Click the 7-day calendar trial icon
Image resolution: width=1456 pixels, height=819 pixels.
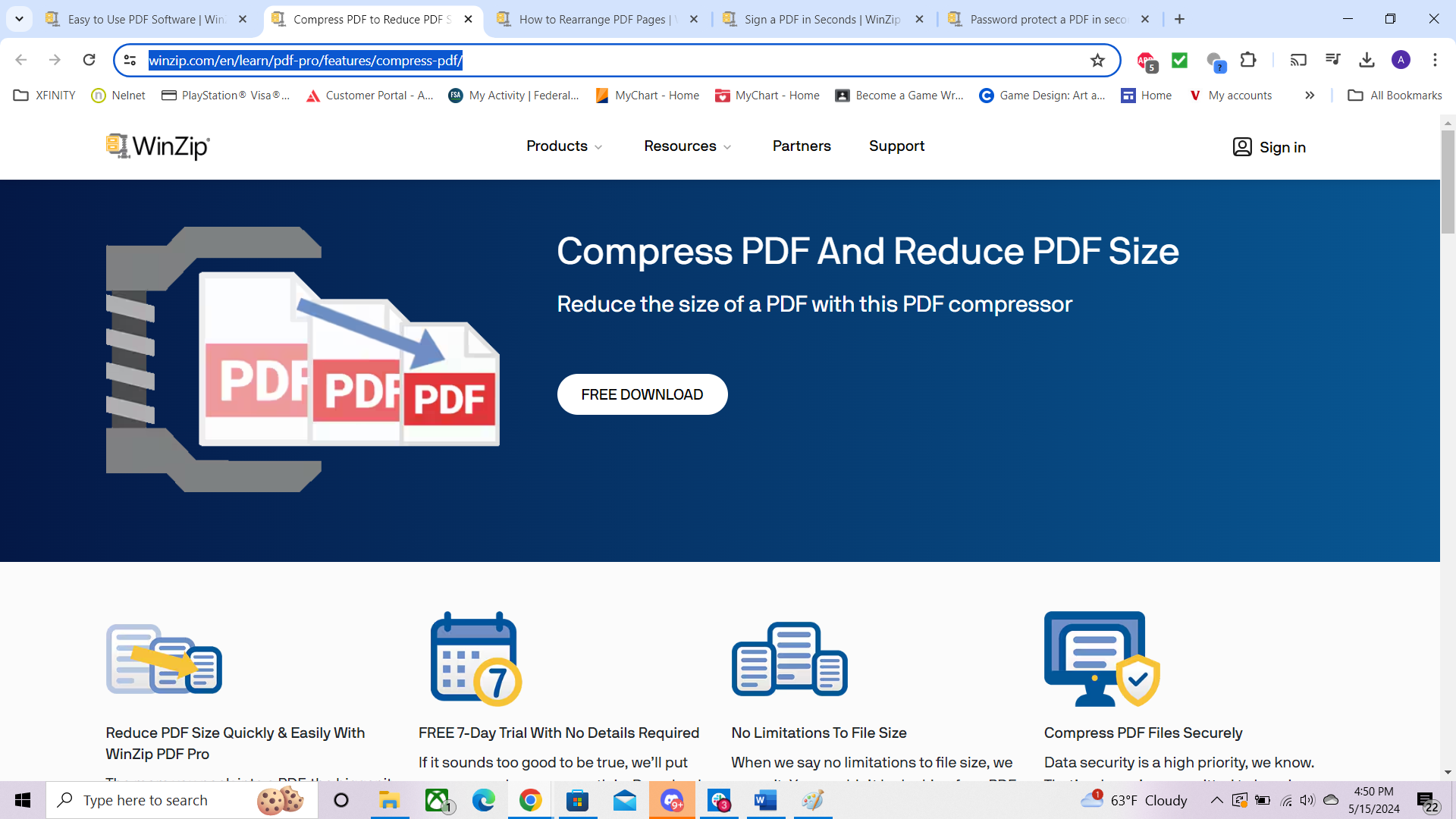coord(476,658)
